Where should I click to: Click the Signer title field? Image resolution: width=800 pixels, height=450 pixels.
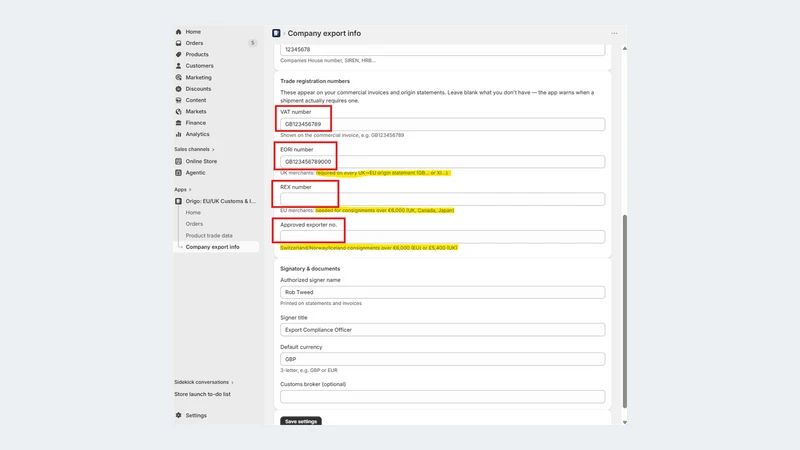[442, 330]
